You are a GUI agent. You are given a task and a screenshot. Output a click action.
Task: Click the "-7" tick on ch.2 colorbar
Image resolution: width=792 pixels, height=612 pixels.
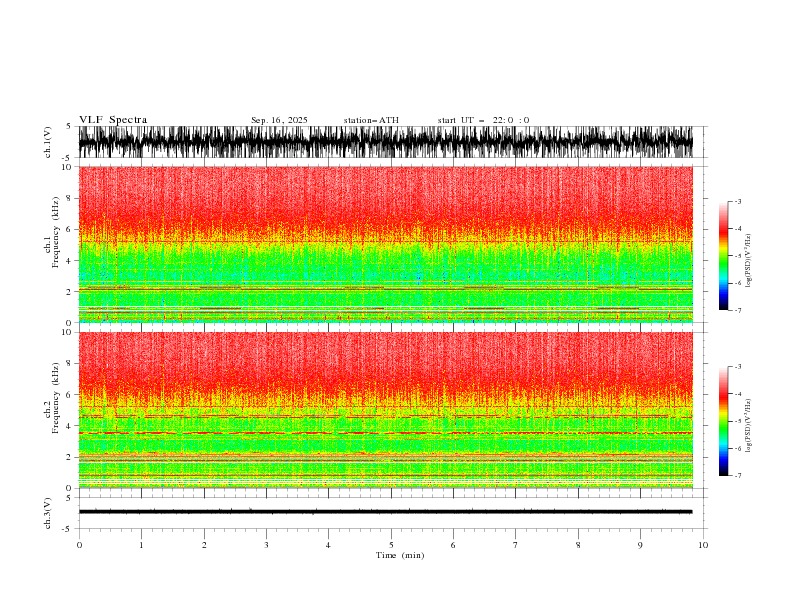tap(738, 475)
